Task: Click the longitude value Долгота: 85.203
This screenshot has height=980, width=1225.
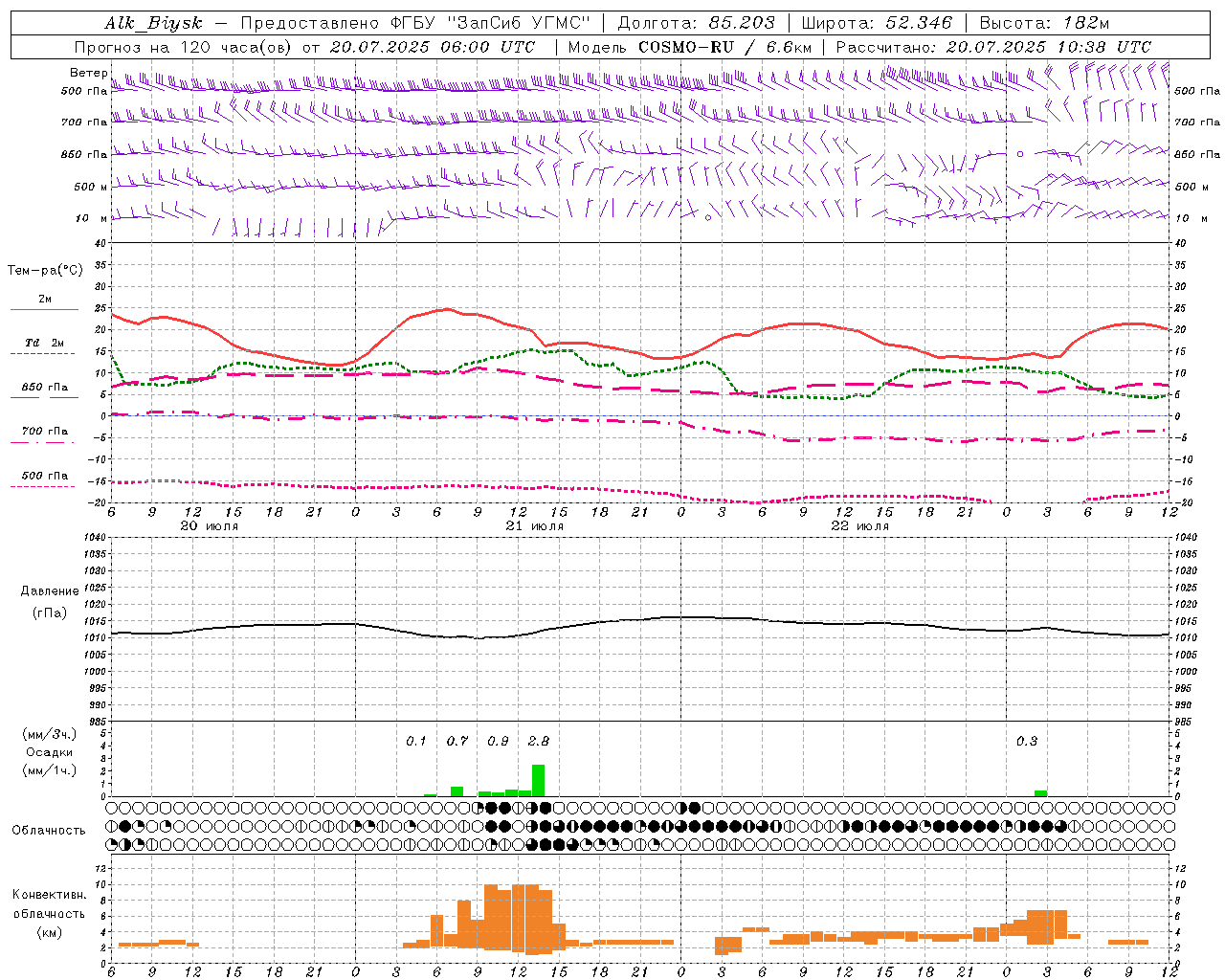Action: (697, 24)
